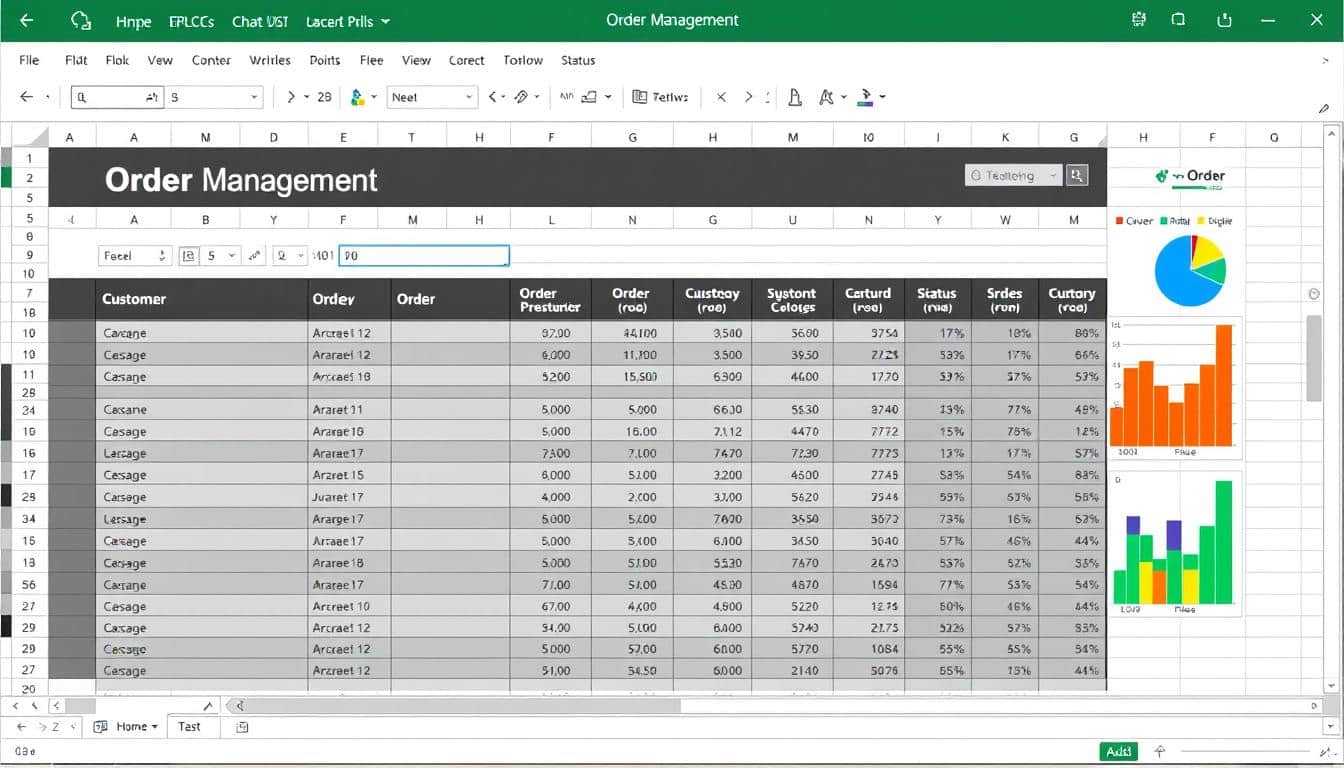Click the stamp icon in toolbar
The width and height of the screenshot is (1344, 768).
[x=795, y=97]
